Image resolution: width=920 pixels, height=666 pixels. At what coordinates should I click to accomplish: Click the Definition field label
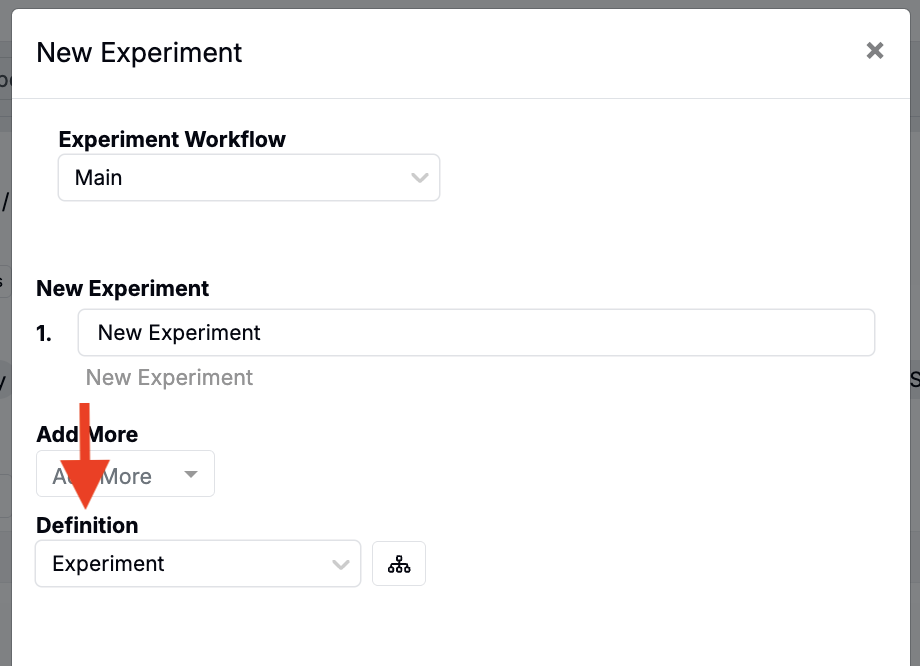pyautogui.click(x=87, y=524)
